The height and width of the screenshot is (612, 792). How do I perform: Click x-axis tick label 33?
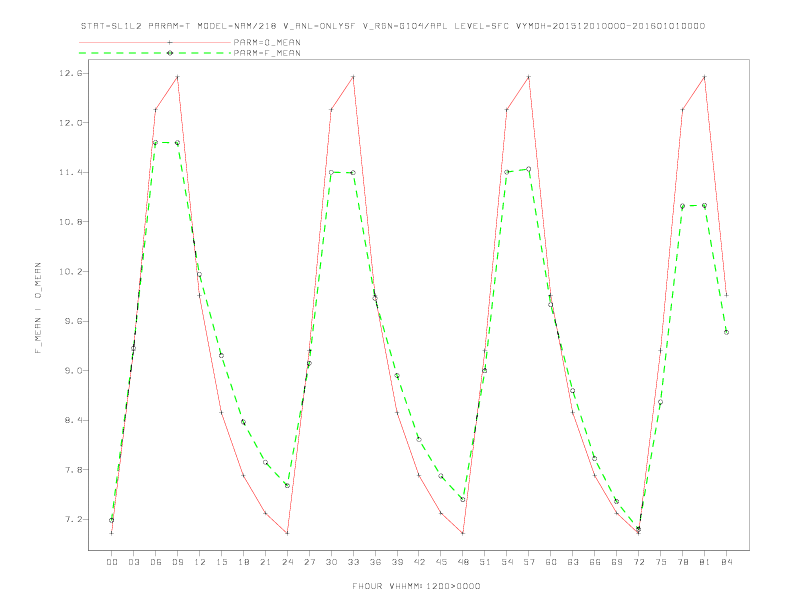coord(353,562)
